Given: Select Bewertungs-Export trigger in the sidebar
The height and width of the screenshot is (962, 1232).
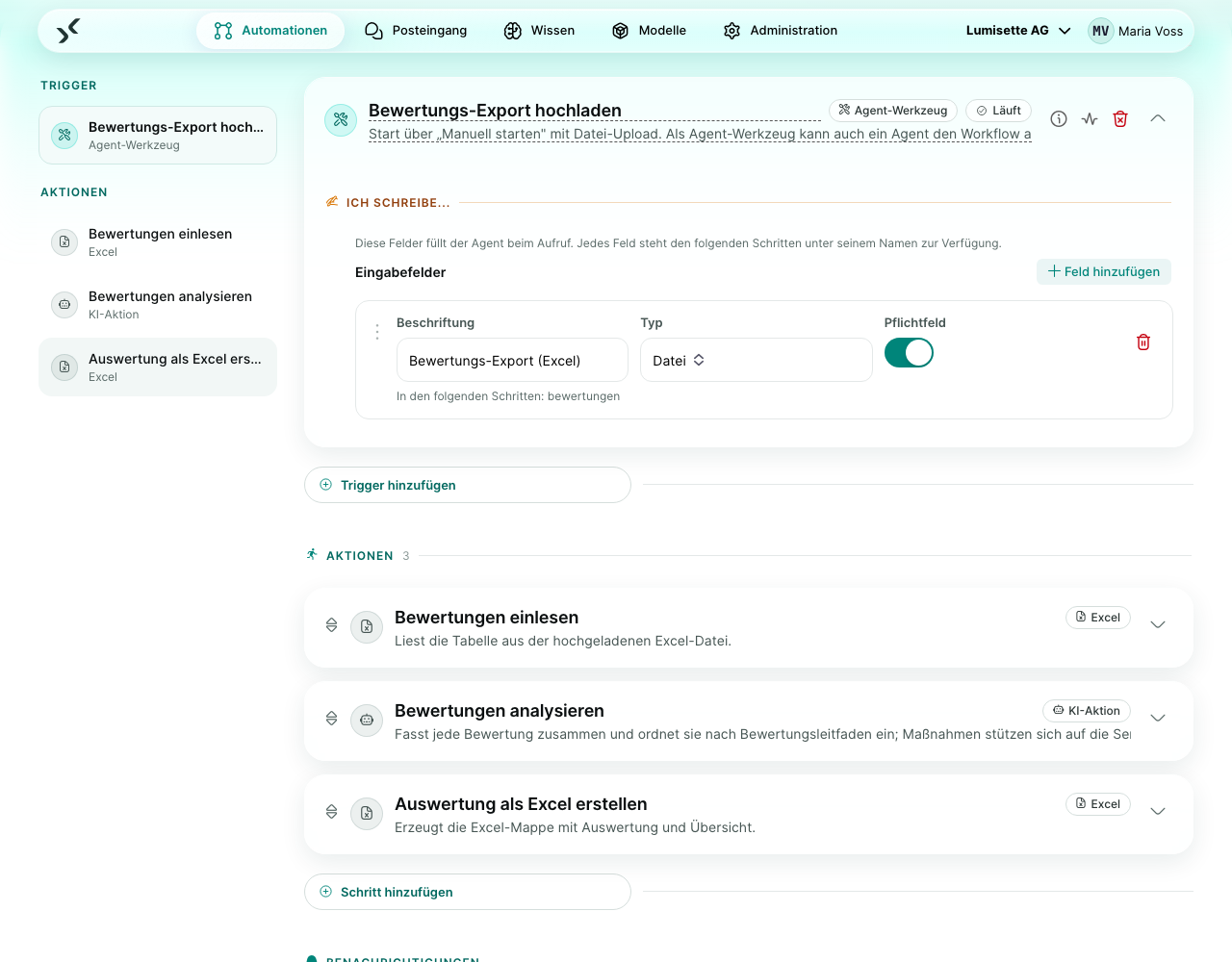Looking at the screenshot, I should [x=158, y=136].
